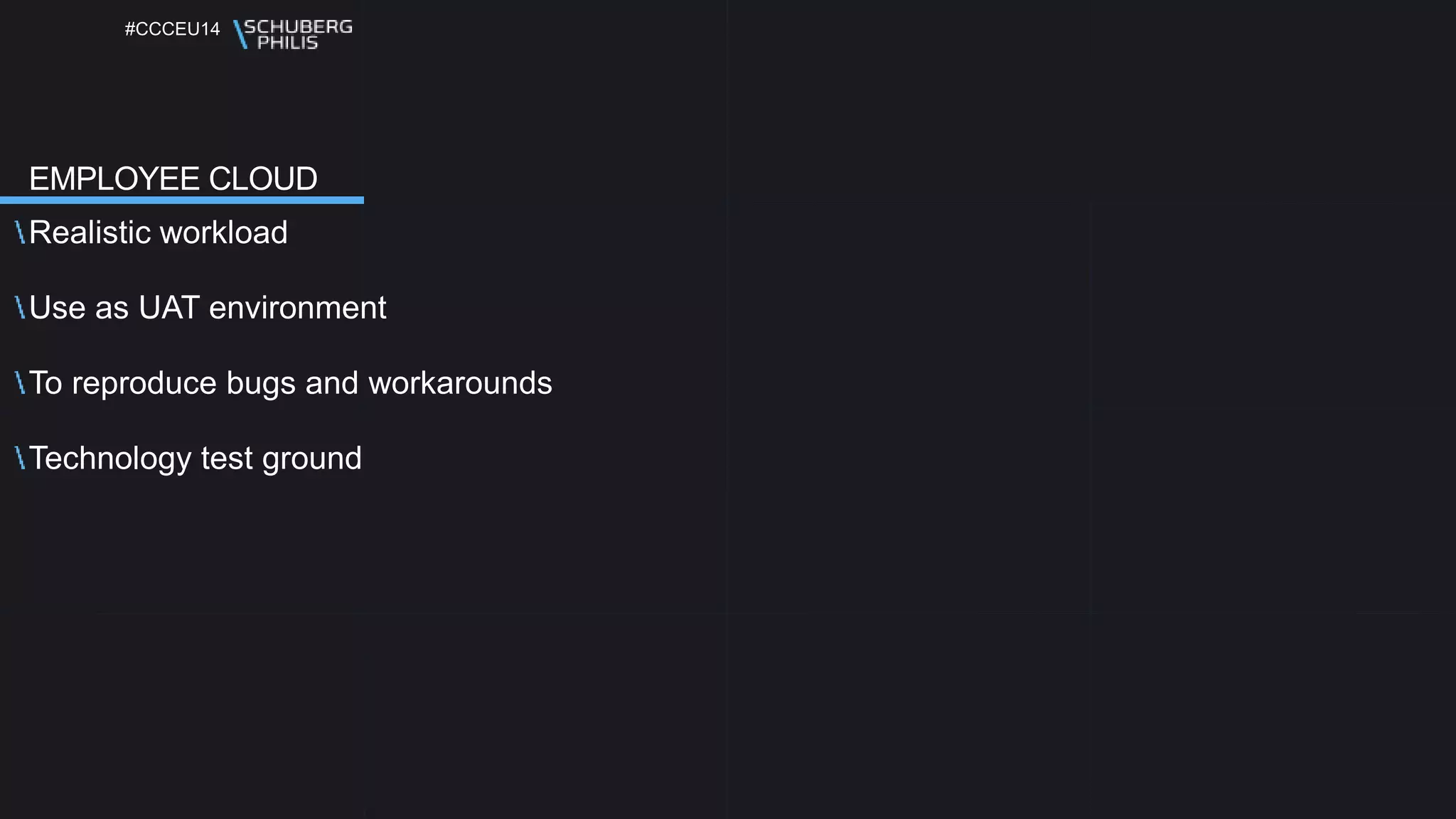Select the word Technology in fourth bullet
1456x819 pixels.
click(110, 459)
